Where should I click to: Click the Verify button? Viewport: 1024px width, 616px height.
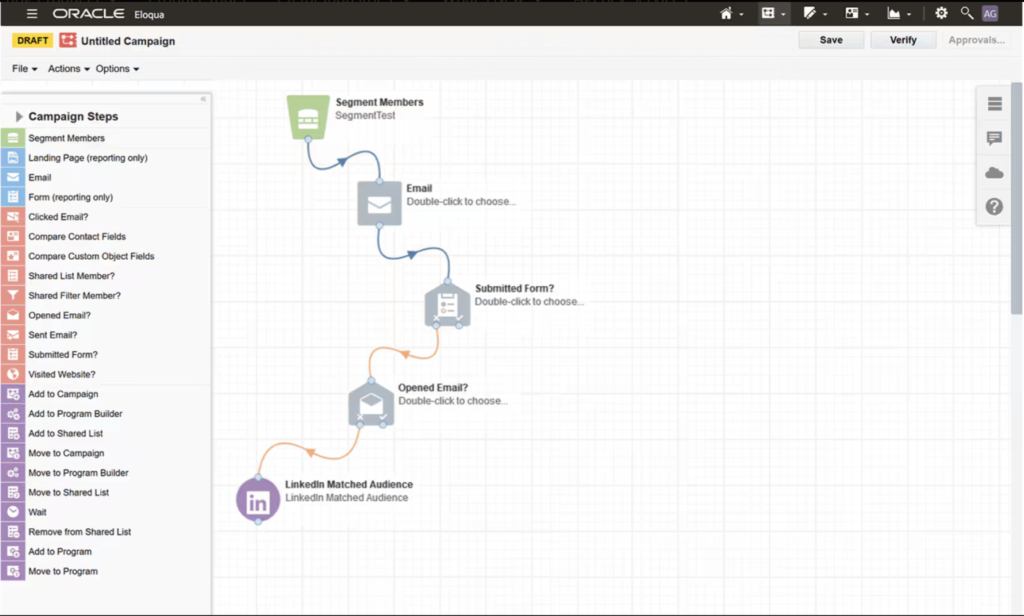(903, 40)
